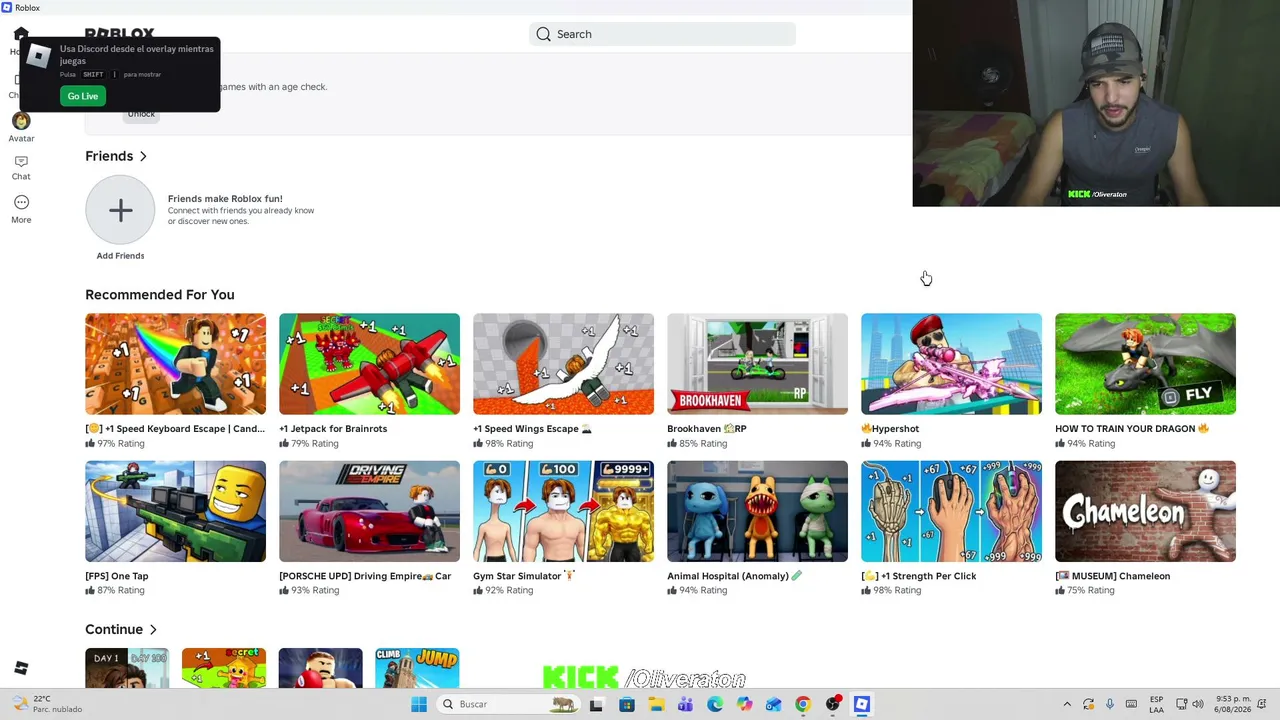This screenshot has height=720, width=1280.
Task: Open the Windows Start menu
Action: (x=419, y=704)
